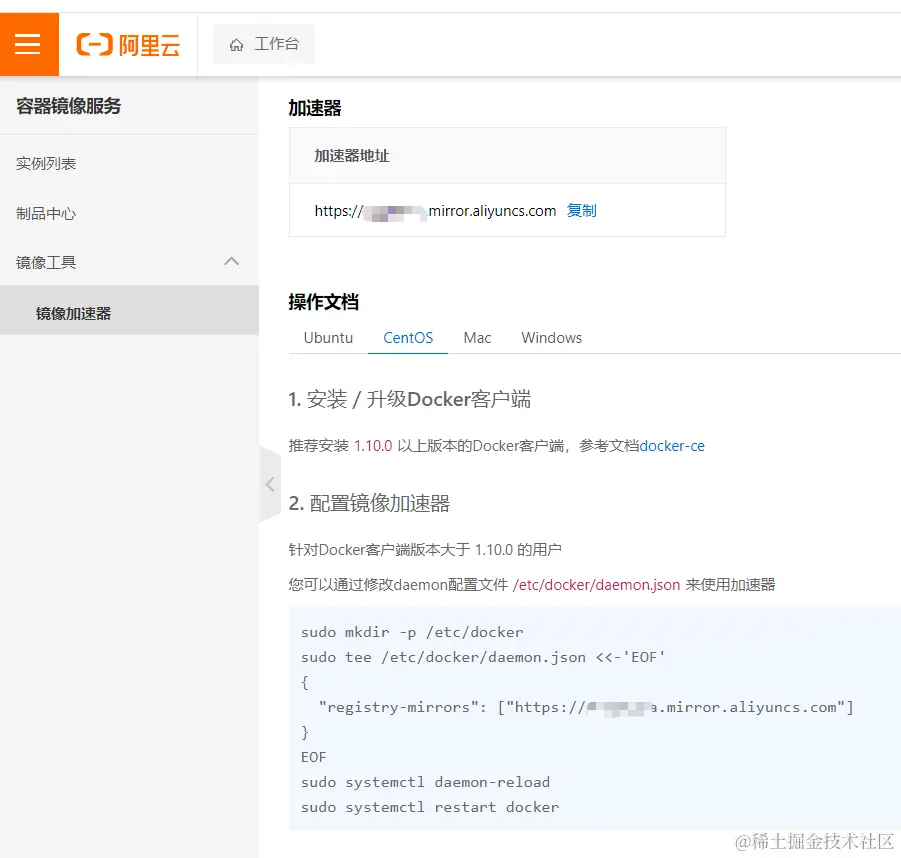The width and height of the screenshot is (901, 858).
Task: Open the 工作台 workbench button
Action: pos(264,44)
